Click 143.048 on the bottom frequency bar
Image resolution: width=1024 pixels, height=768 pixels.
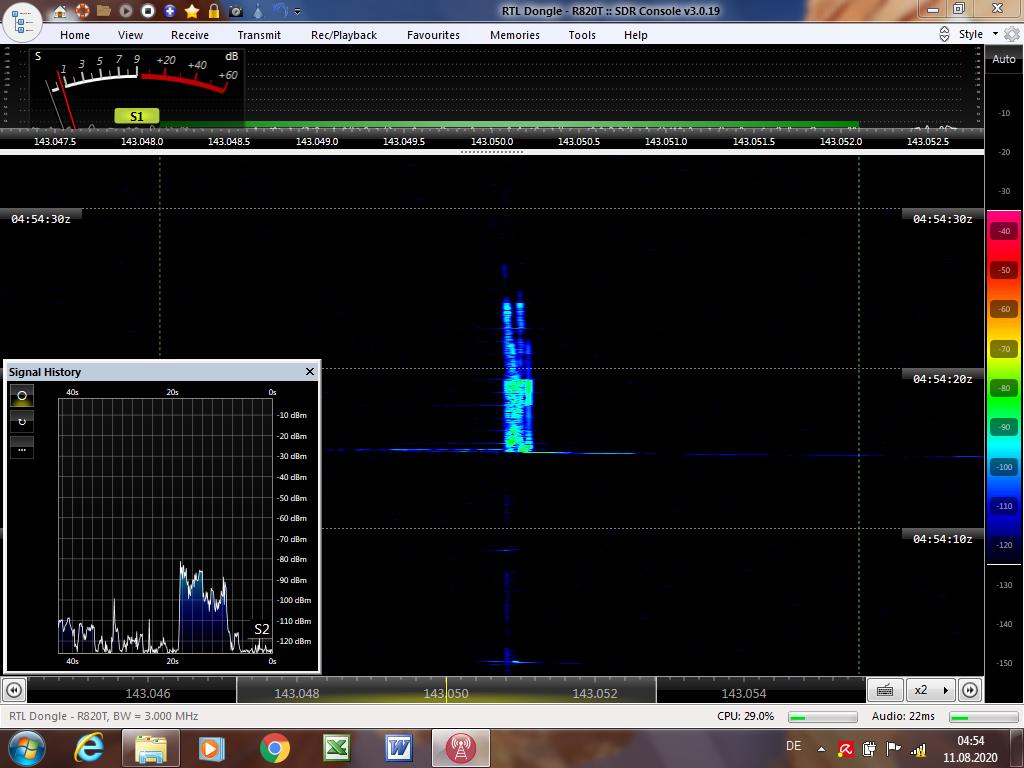(296, 694)
